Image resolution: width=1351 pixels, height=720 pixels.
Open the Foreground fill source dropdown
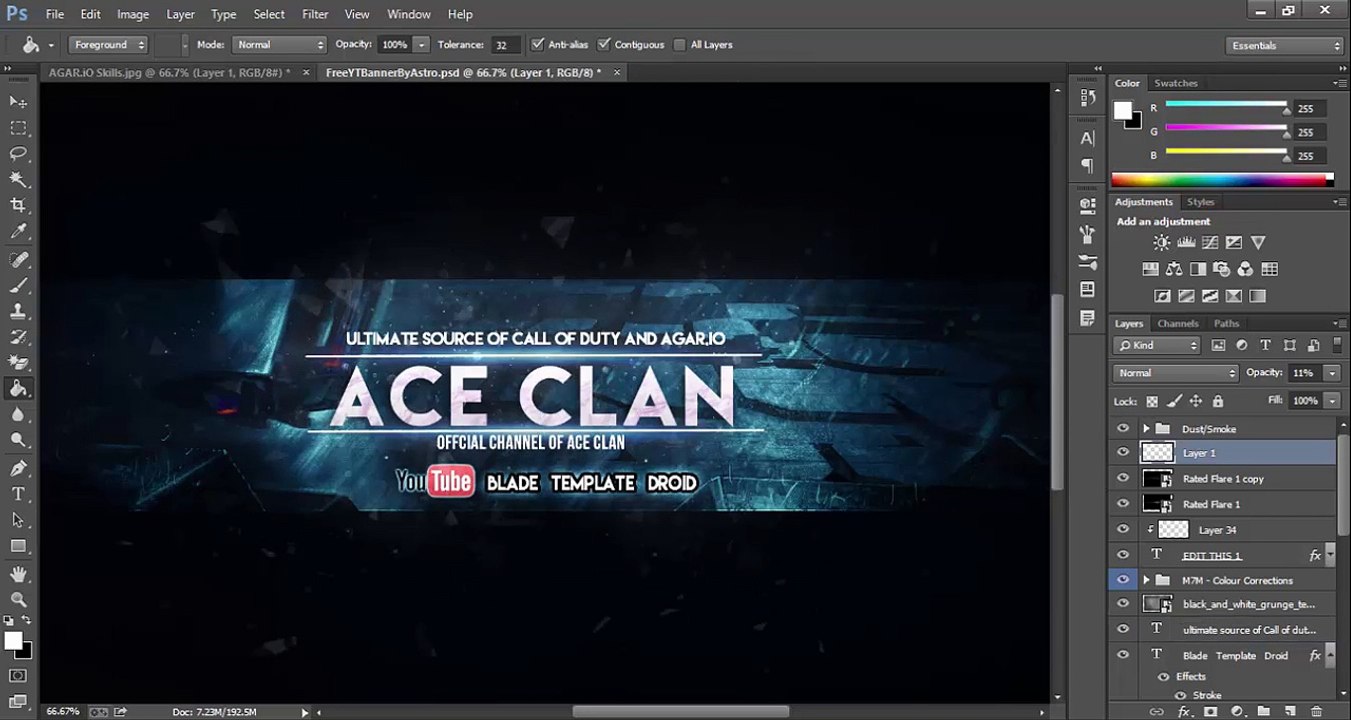(x=108, y=45)
